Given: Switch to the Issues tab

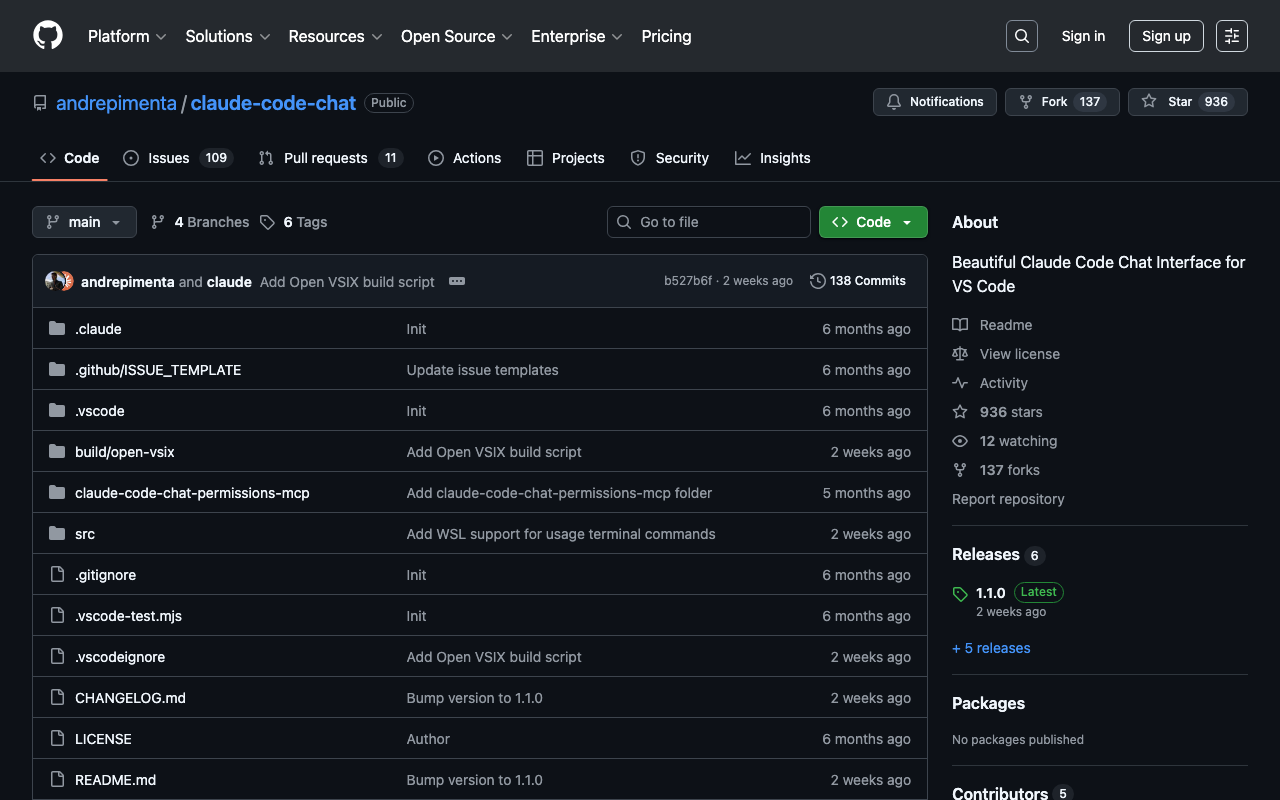Looking at the screenshot, I should click(168, 158).
